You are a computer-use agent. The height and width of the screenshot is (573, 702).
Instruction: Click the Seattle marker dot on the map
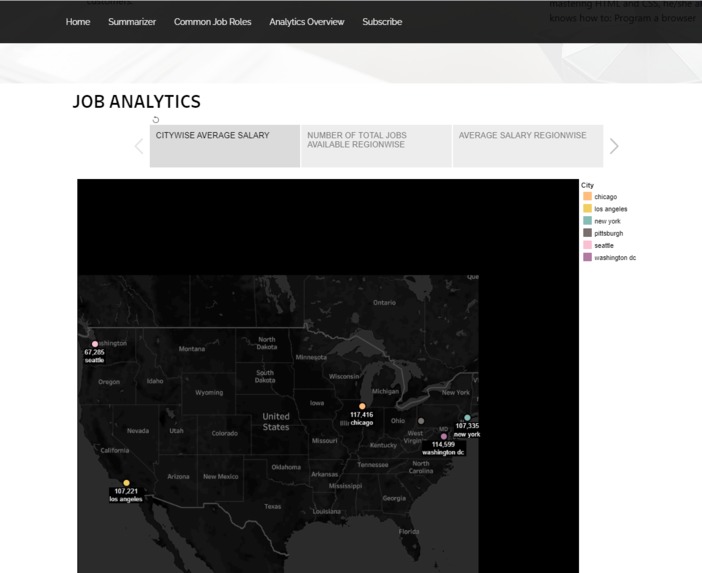tap(95, 344)
